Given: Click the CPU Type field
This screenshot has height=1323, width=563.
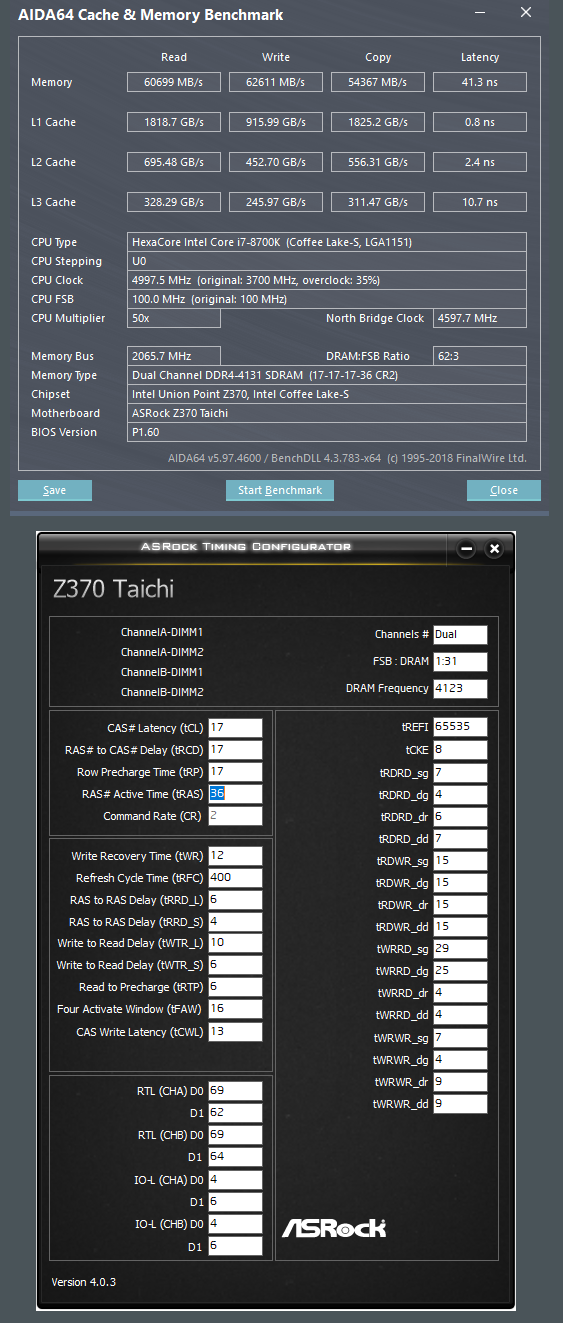Looking at the screenshot, I should (x=327, y=242).
